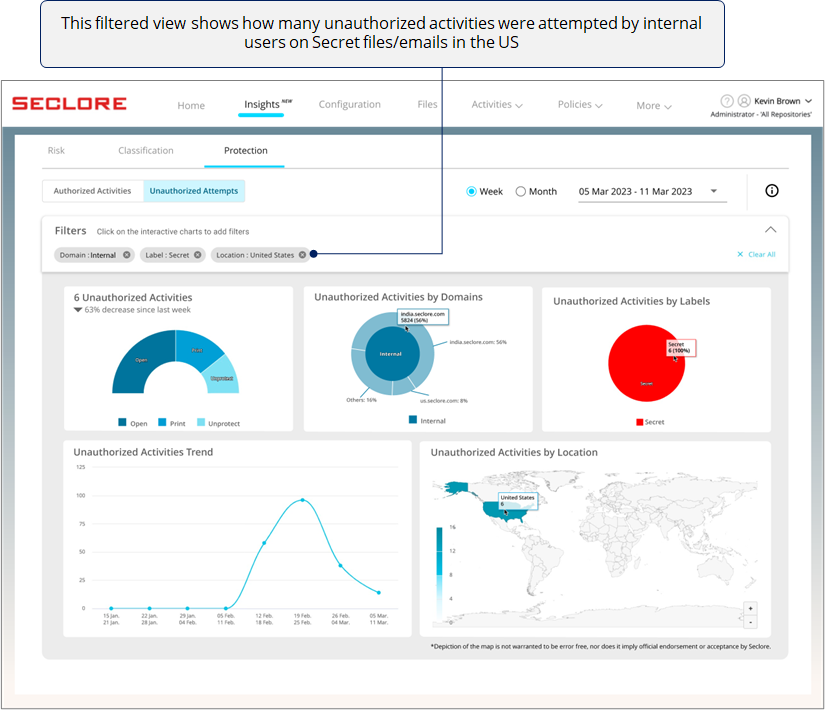The width and height of the screenshot is (825, 710).
Task: Open the Files page
Action: 427,104
